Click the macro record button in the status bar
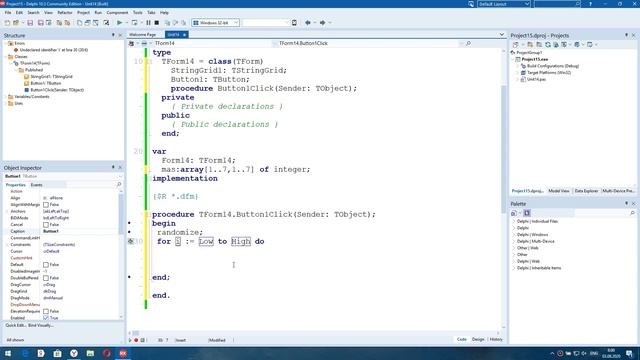The width and height of the screenshot is (640, 360). click(136, 340)
